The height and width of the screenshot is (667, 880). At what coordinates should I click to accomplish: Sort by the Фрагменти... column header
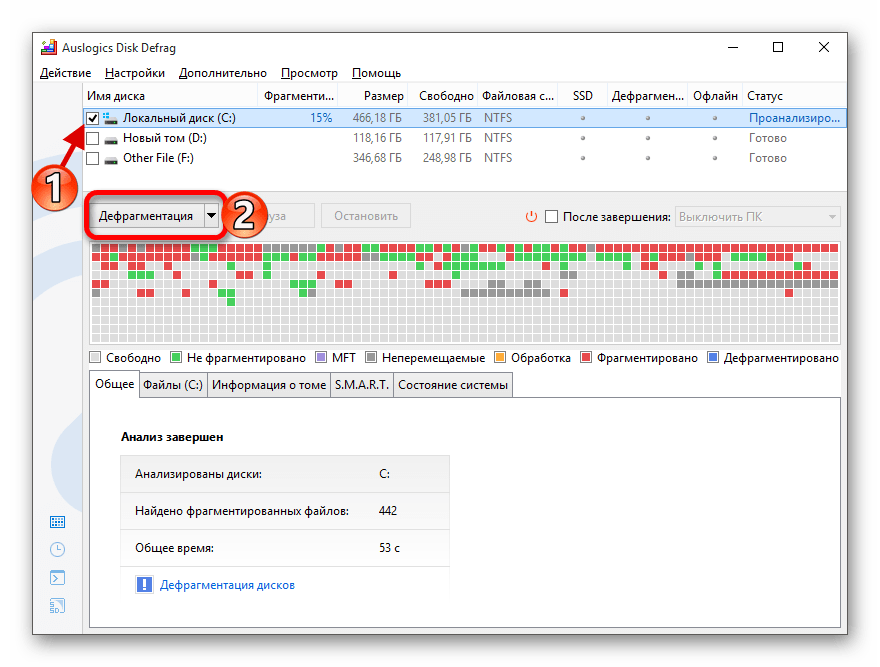tap(298, 96)
